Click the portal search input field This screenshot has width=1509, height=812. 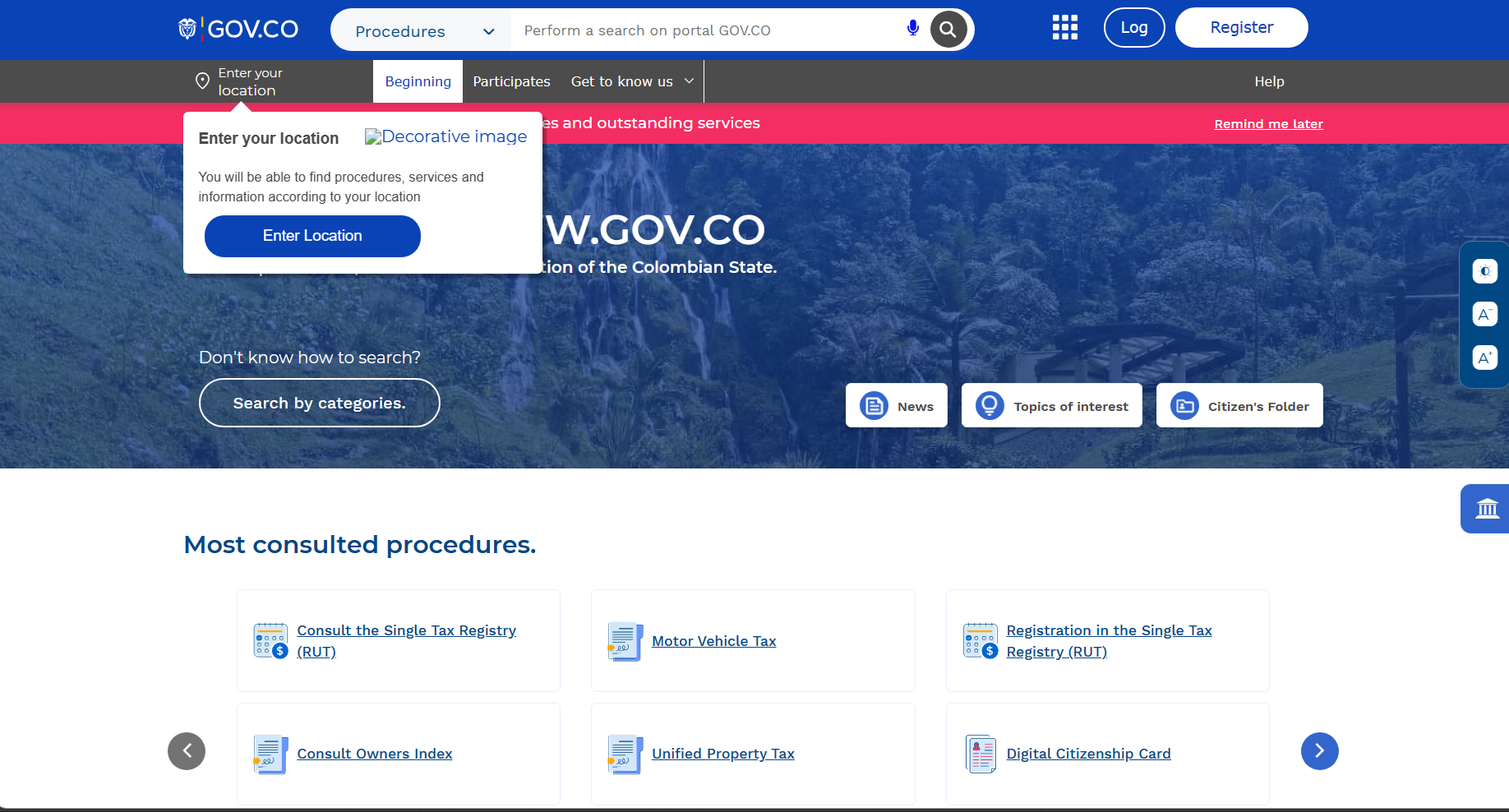click(707, 30)
